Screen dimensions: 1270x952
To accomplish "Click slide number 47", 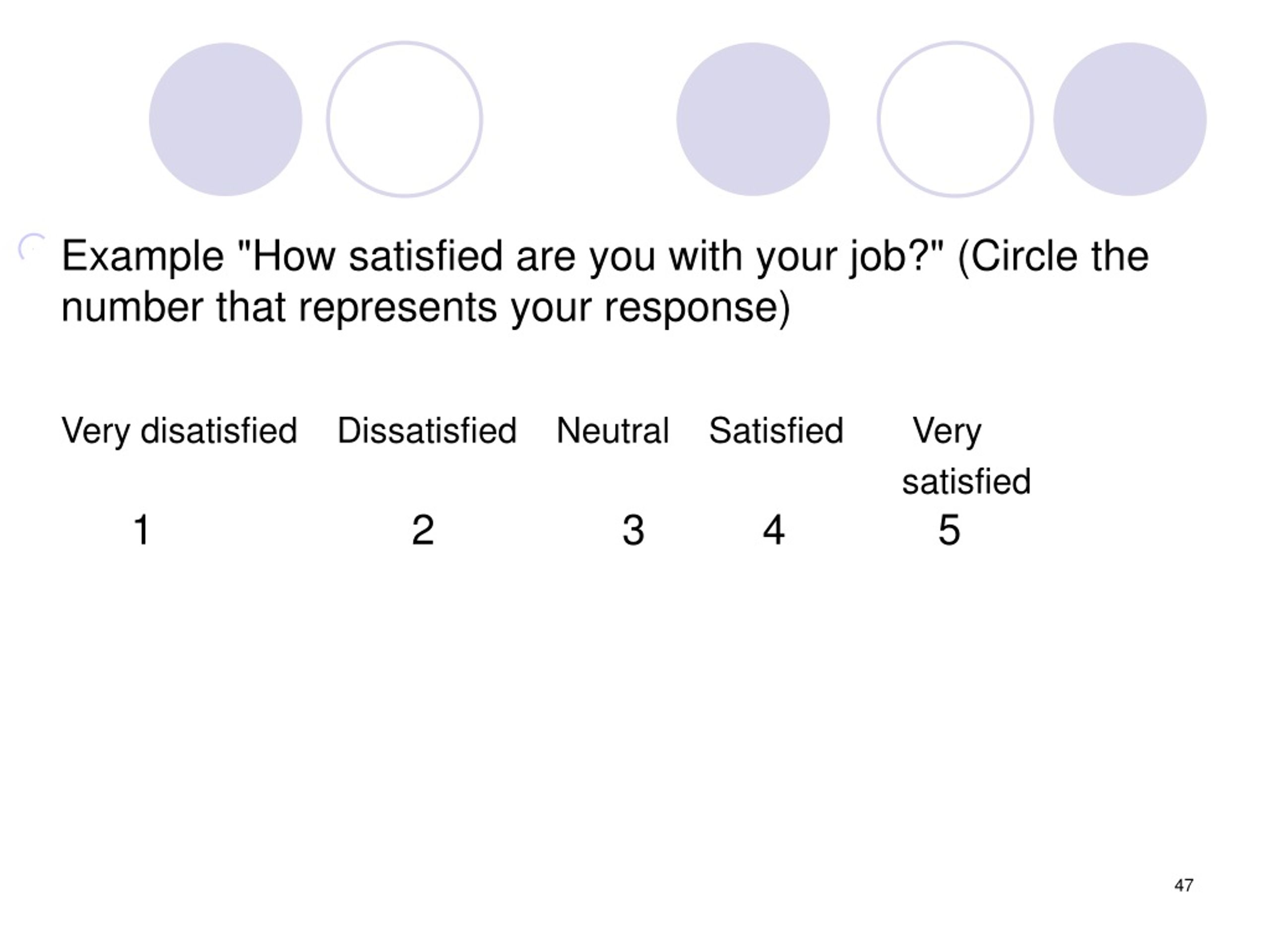I will 1184,886.
